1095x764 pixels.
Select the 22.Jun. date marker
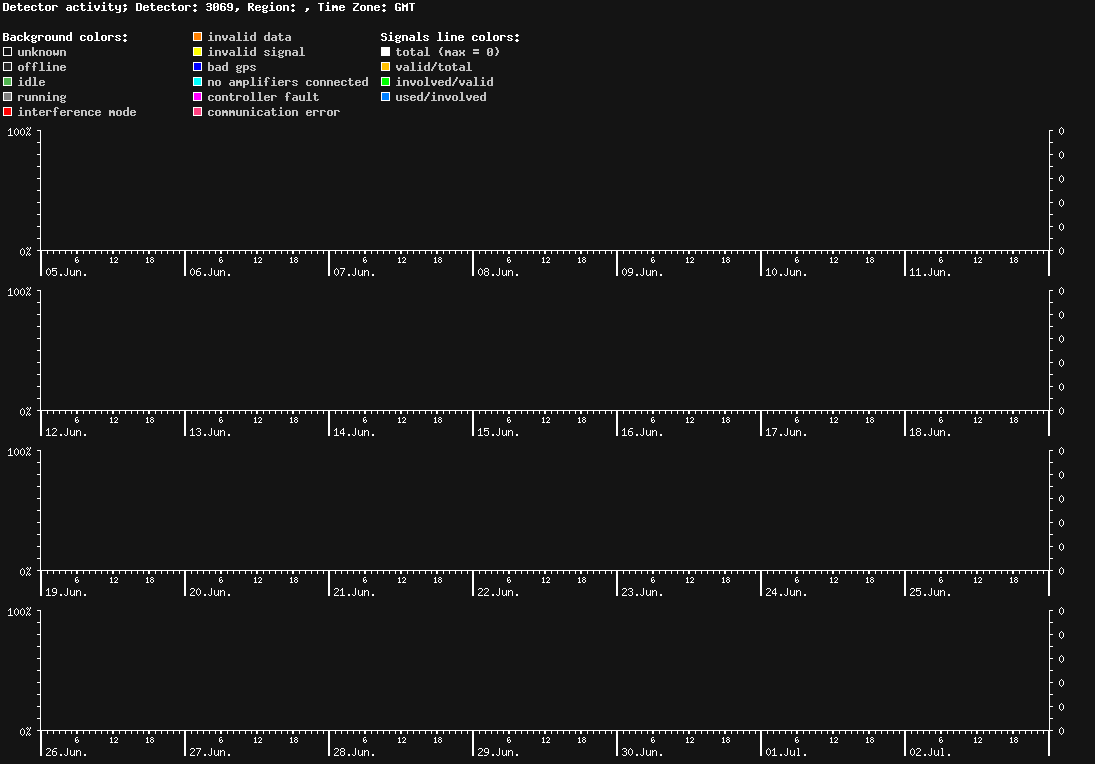(x=499, y=592)
